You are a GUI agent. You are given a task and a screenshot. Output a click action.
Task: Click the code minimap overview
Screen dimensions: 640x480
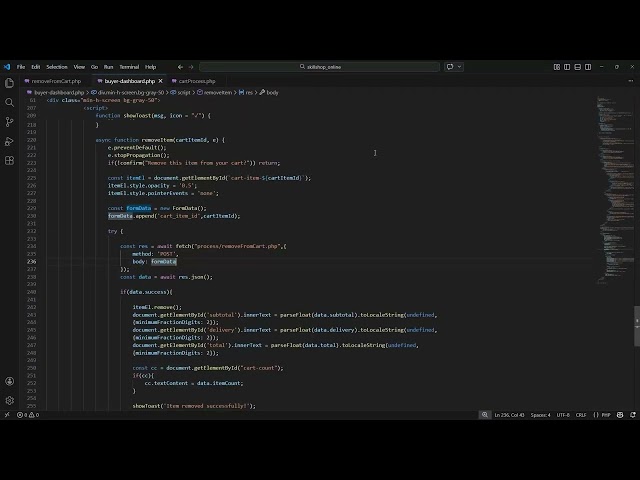pos(615,190)
